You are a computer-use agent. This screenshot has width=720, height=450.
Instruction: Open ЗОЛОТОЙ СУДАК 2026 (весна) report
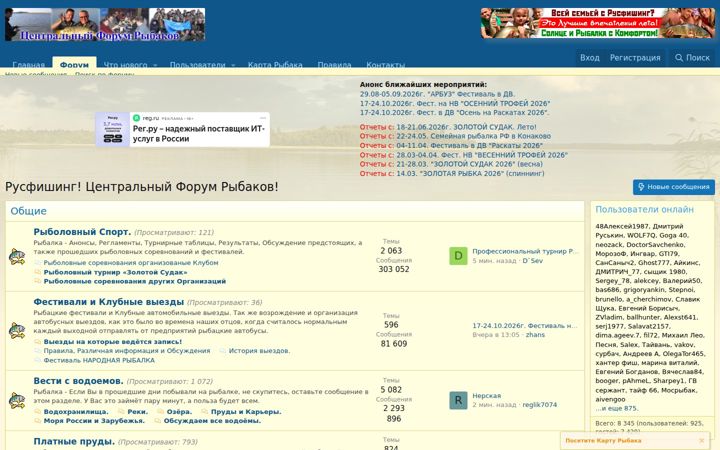point(469,164)
